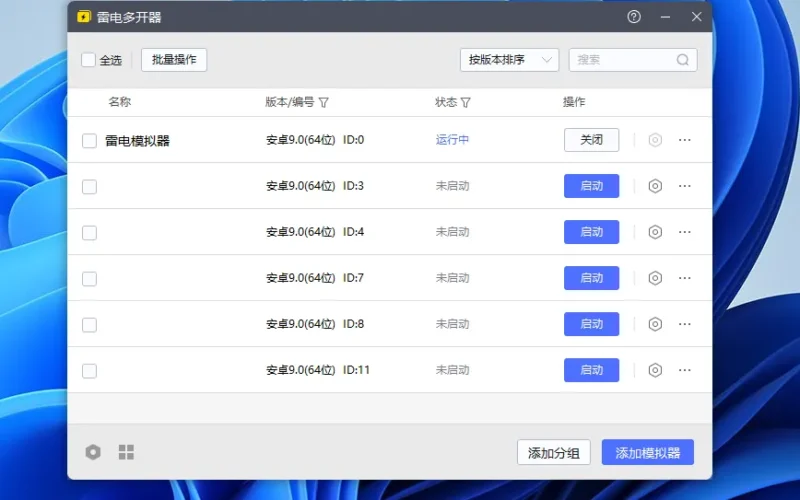Viewport: 800px width, 500px height.
Task: Click 未启动 status in ID:3 row
Action: click(453, 186)
